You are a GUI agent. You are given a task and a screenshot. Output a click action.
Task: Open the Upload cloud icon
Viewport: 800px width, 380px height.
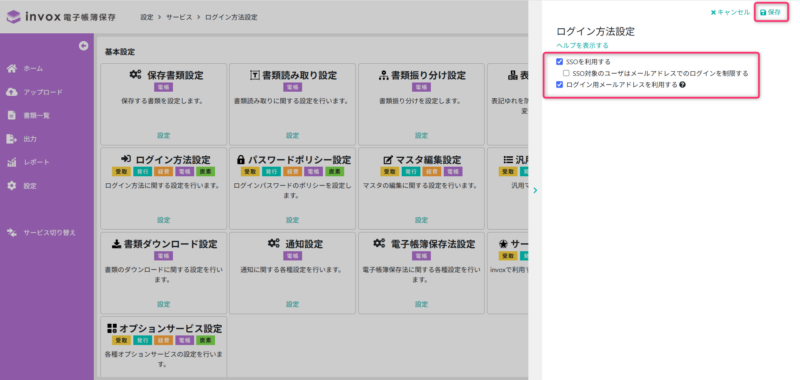pyautogui.click(x=12, y=92)
